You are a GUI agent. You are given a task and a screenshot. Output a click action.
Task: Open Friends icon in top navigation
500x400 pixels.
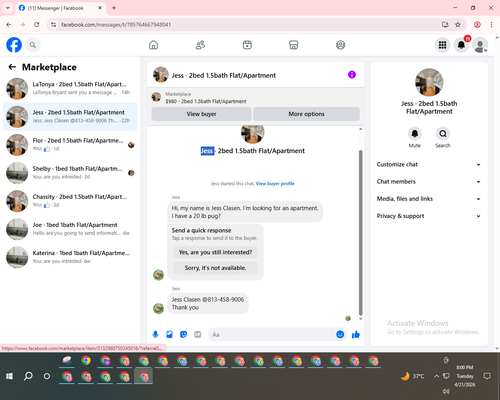pos(200,45)
